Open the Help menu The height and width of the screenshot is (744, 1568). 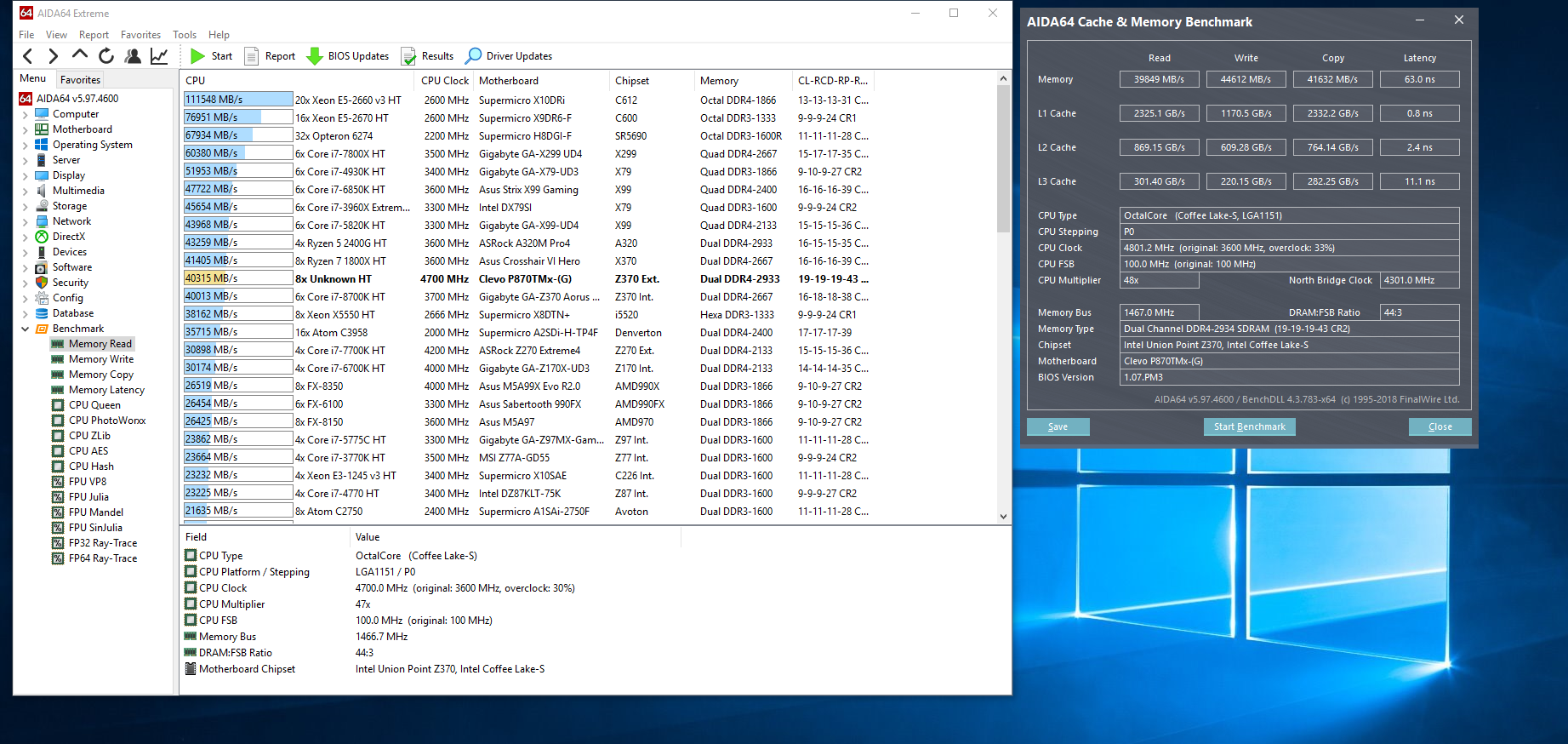[x=219, y=35]
